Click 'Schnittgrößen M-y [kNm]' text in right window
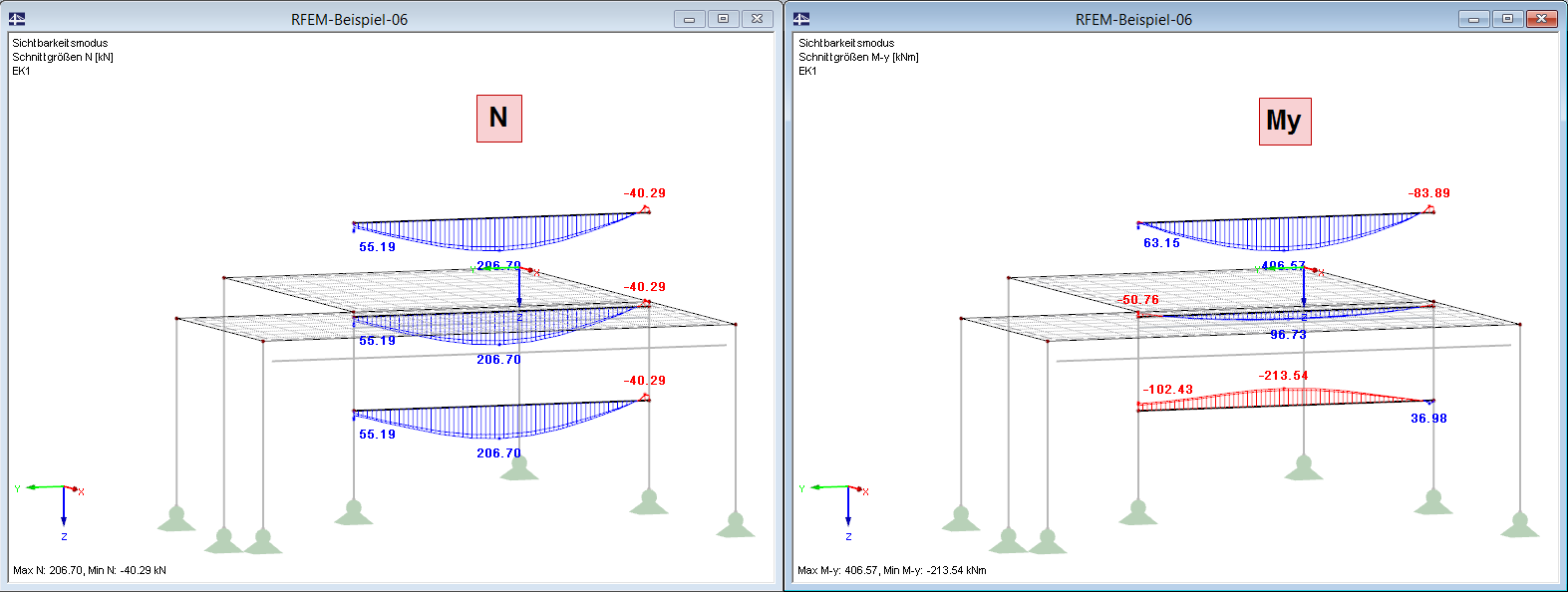Viewport: 1568px width, 592px height. 858,57
